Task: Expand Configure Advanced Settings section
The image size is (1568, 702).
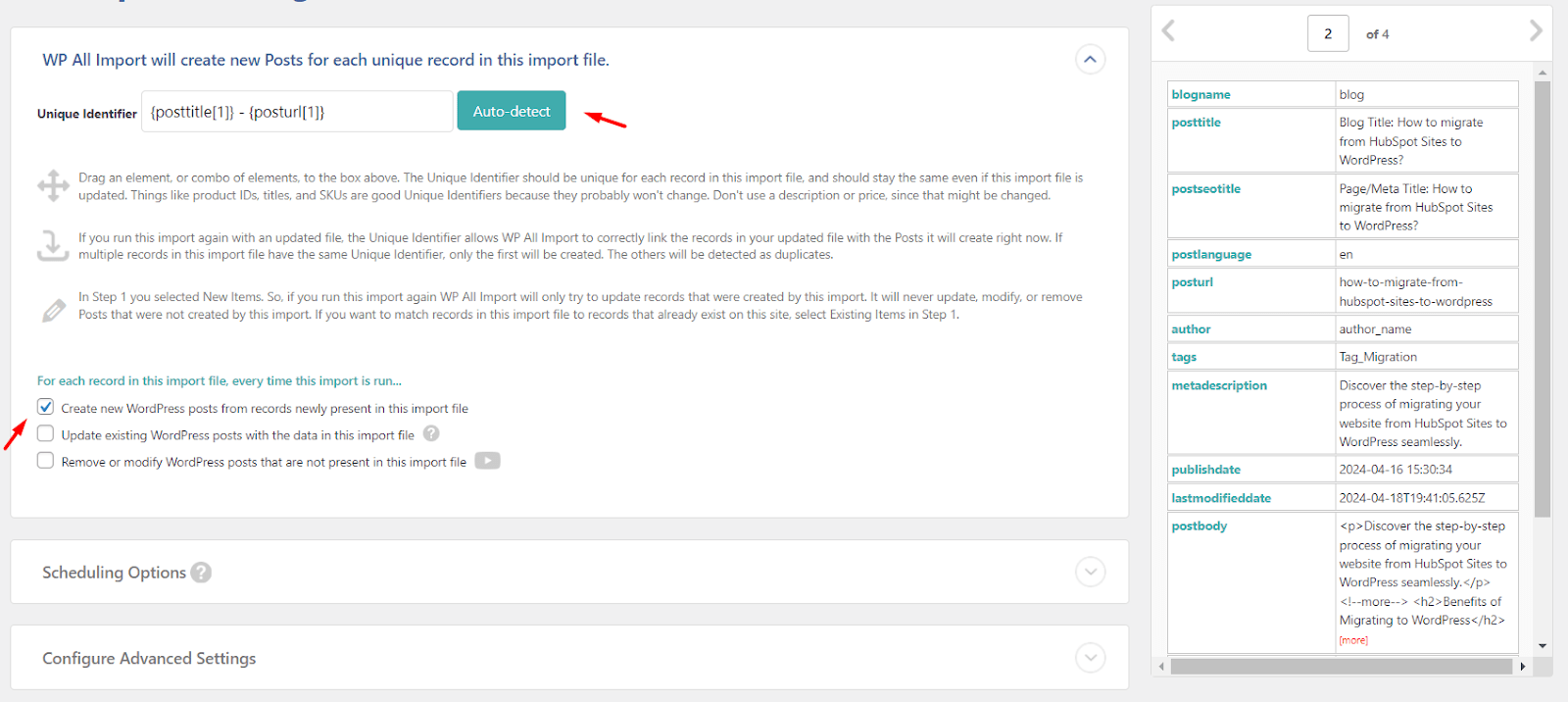Action: pos(1090,658)
